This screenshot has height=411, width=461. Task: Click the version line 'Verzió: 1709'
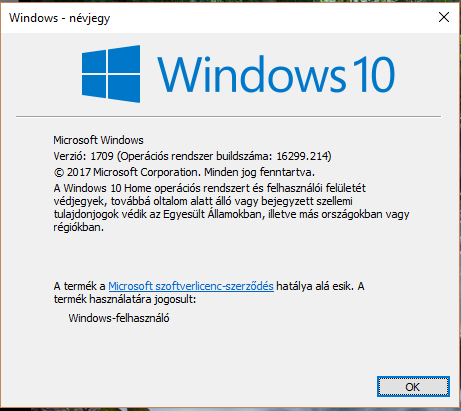pyautogui.click(x=192, y=156)
